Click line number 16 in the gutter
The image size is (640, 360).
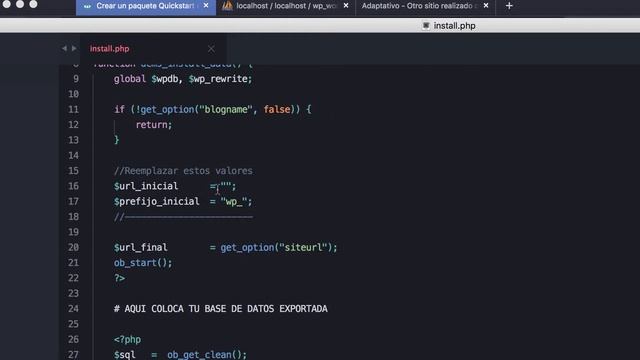[73, 186]
